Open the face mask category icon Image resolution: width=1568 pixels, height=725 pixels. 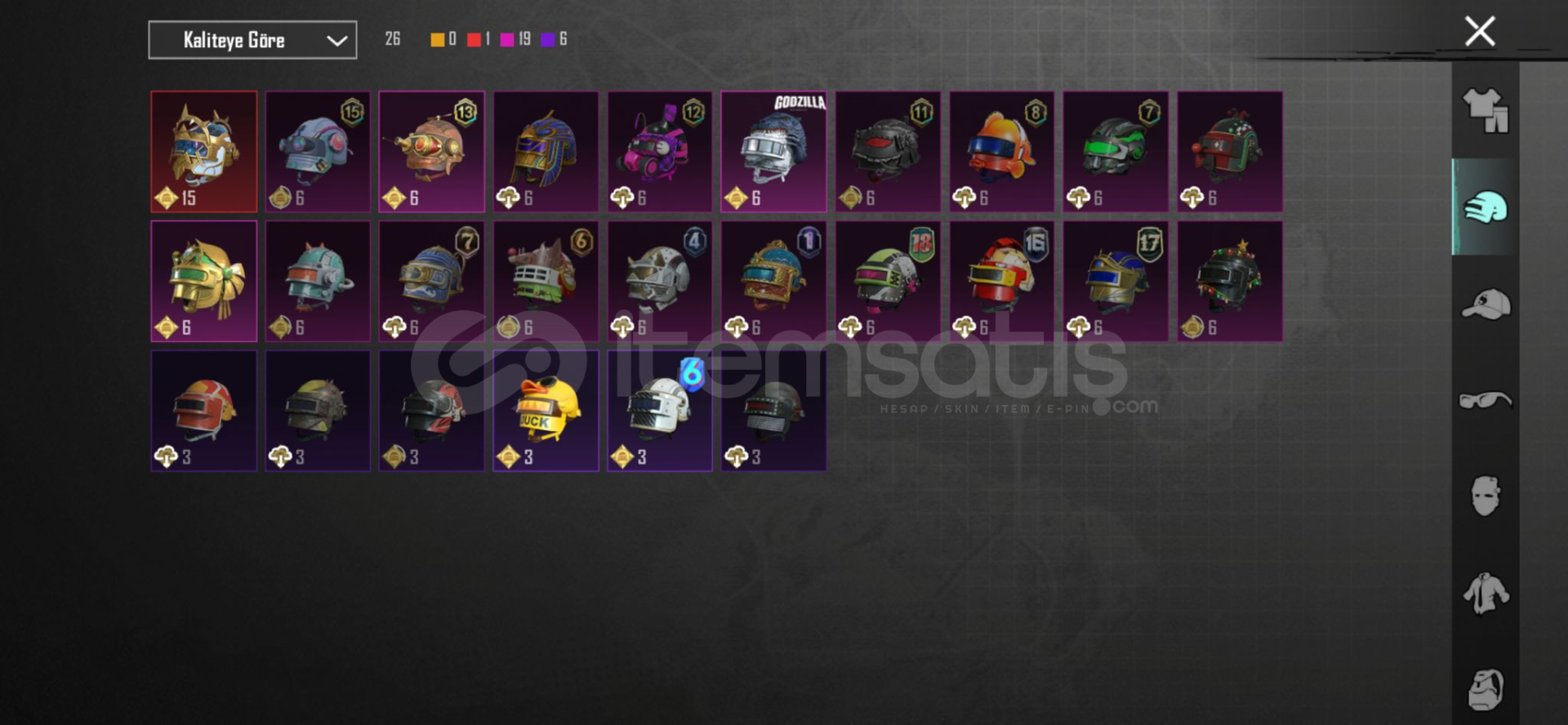pyautogui.click(x=1486, y=496)
